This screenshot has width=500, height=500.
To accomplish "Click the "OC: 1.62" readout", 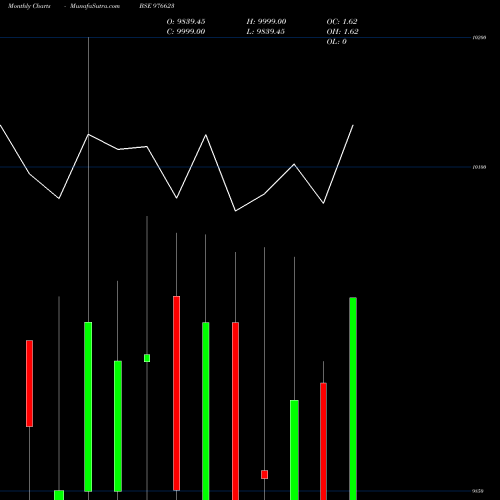I will click(x=342, y=21).
